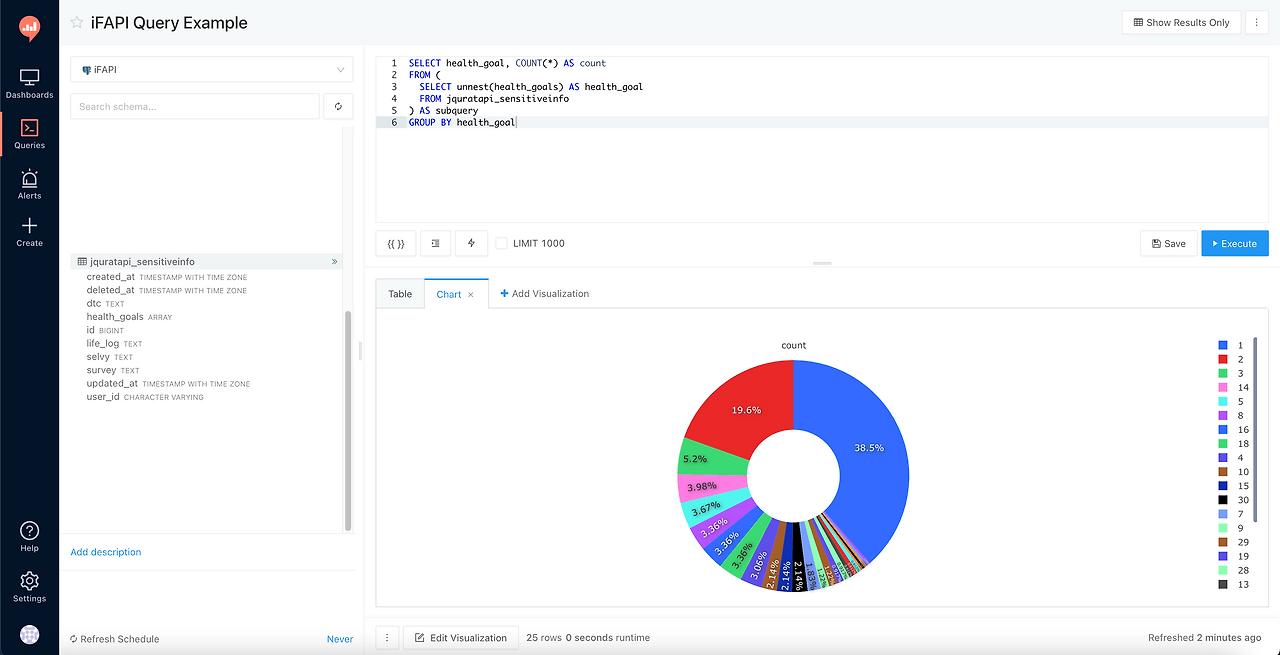Insert jquratapi_sensitiveinfo table name via arrow icon
Image resolution: width=1280 pixels, height=655 pixels.
tap(334, 261)
